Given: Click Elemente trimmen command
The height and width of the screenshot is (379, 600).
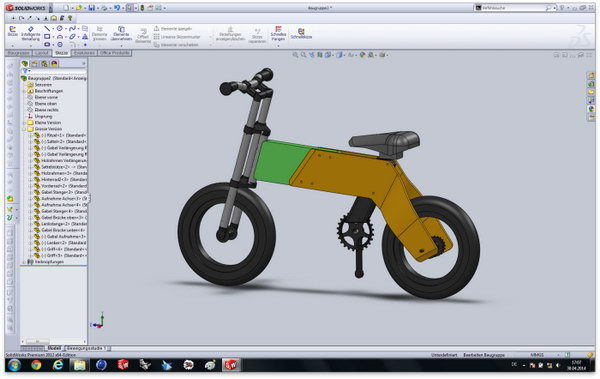Looking at the screenshot, I should (99, 33).
